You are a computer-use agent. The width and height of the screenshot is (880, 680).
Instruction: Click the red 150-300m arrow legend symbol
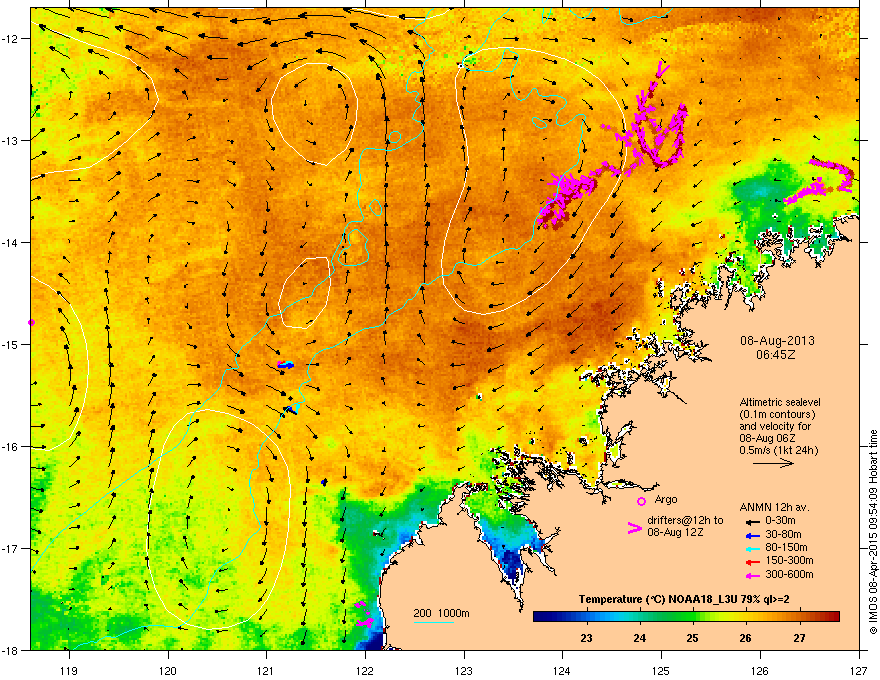(752, 562)
